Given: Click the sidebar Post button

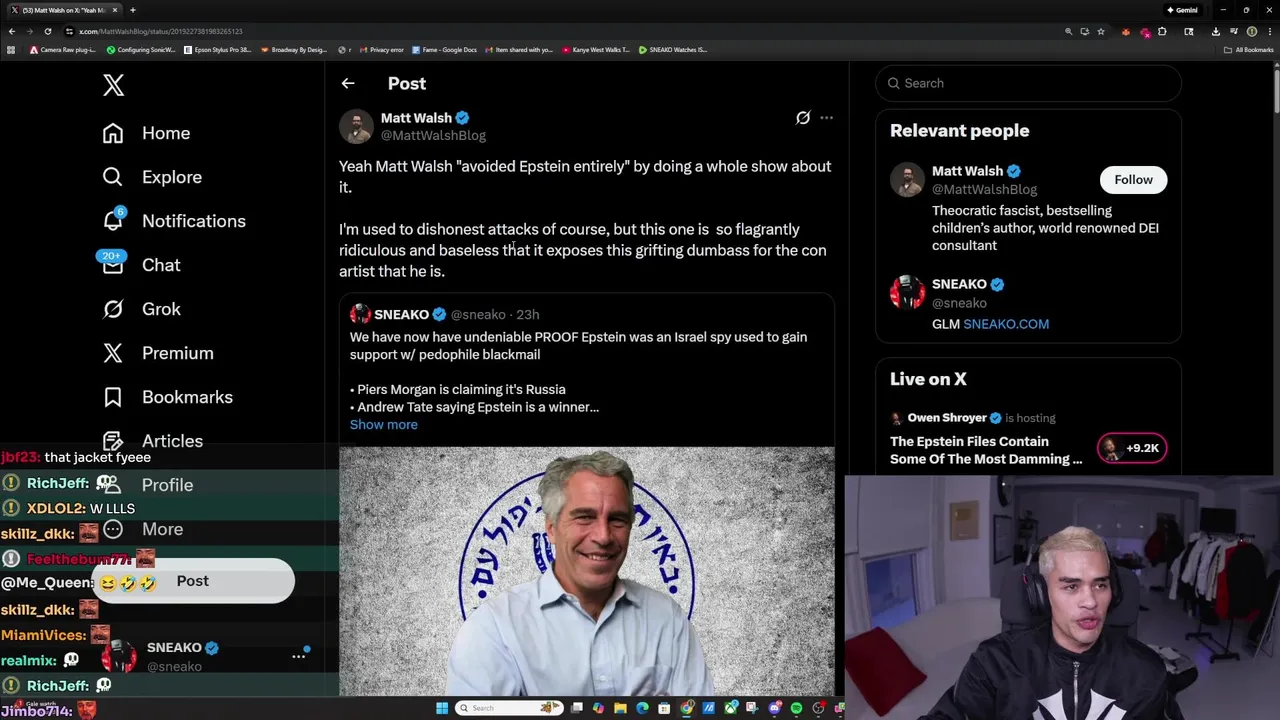Looking at the screenshot, I should 193,581.
